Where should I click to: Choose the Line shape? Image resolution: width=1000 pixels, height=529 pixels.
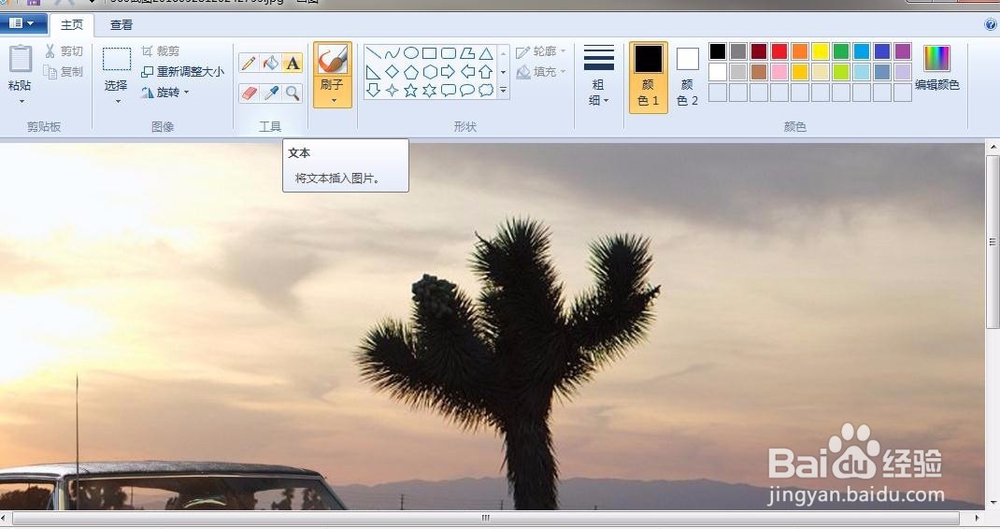click(374, 53)
